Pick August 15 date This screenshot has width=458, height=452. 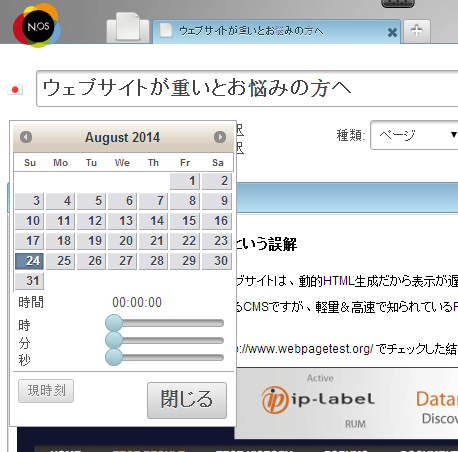tap(185, 221)
